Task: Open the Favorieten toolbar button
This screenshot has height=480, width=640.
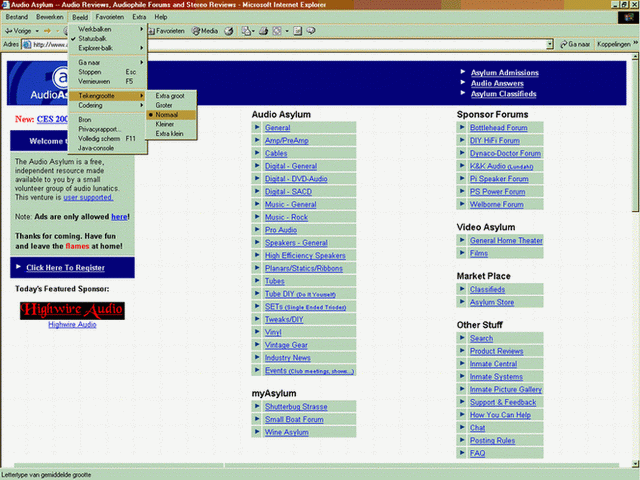Action: tap(167, 31)
